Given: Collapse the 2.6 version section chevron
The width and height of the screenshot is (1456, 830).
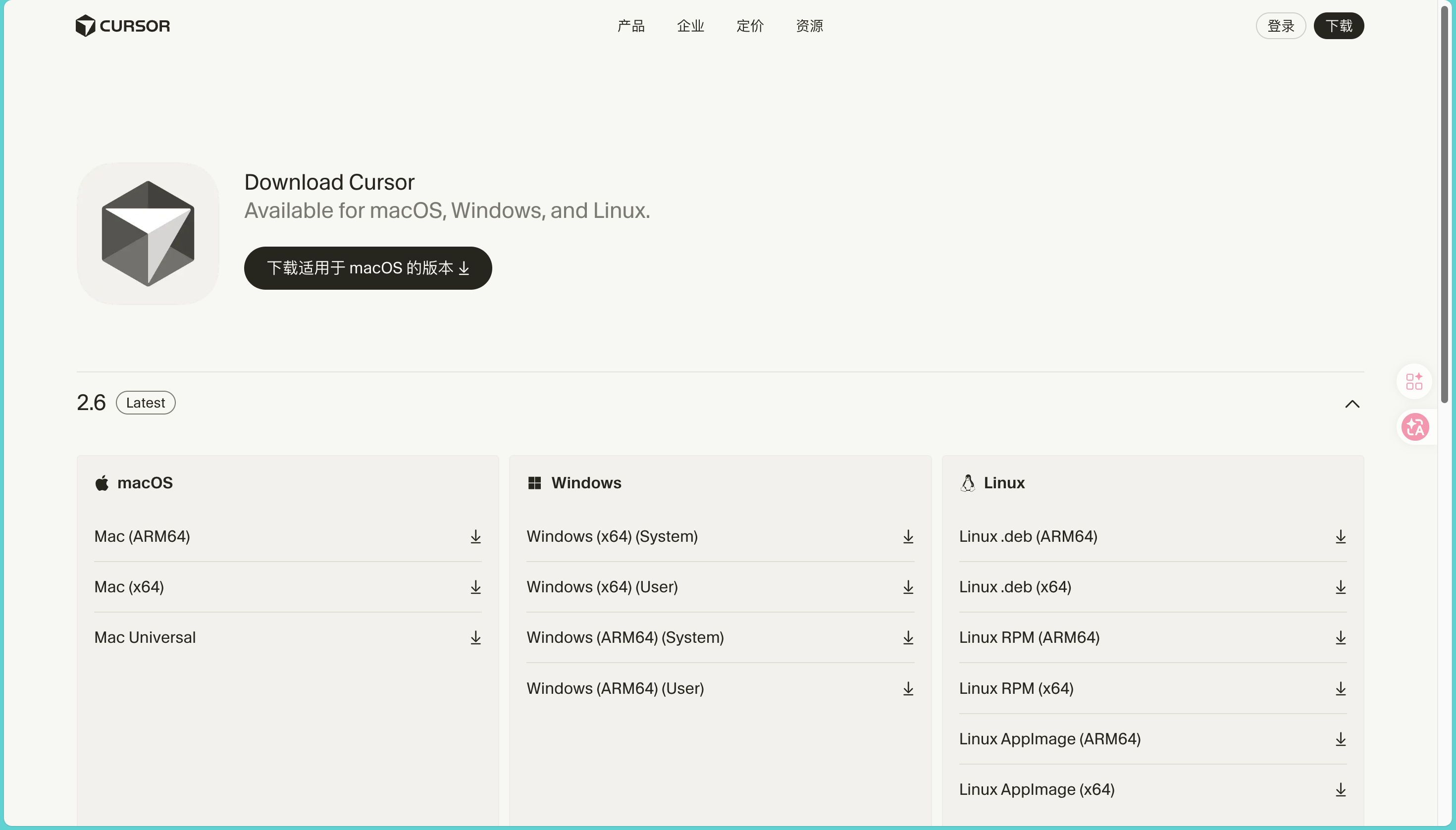Looking at the screenshot, I should 1352,404.
